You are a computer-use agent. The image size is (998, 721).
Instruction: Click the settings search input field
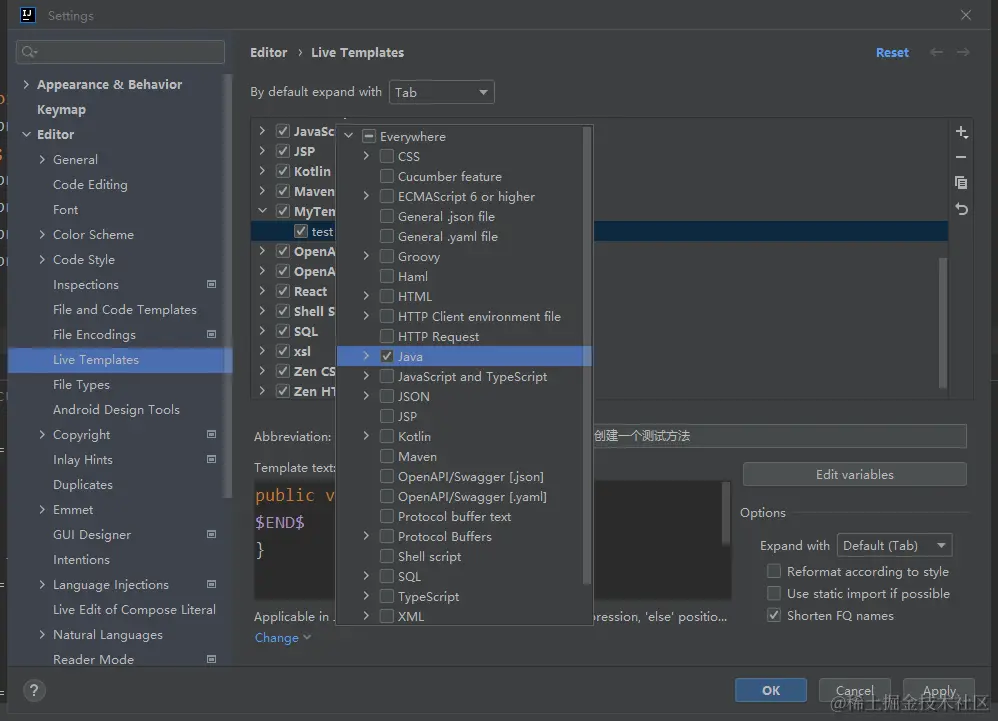pyautogui.click(x=120, y=52)
